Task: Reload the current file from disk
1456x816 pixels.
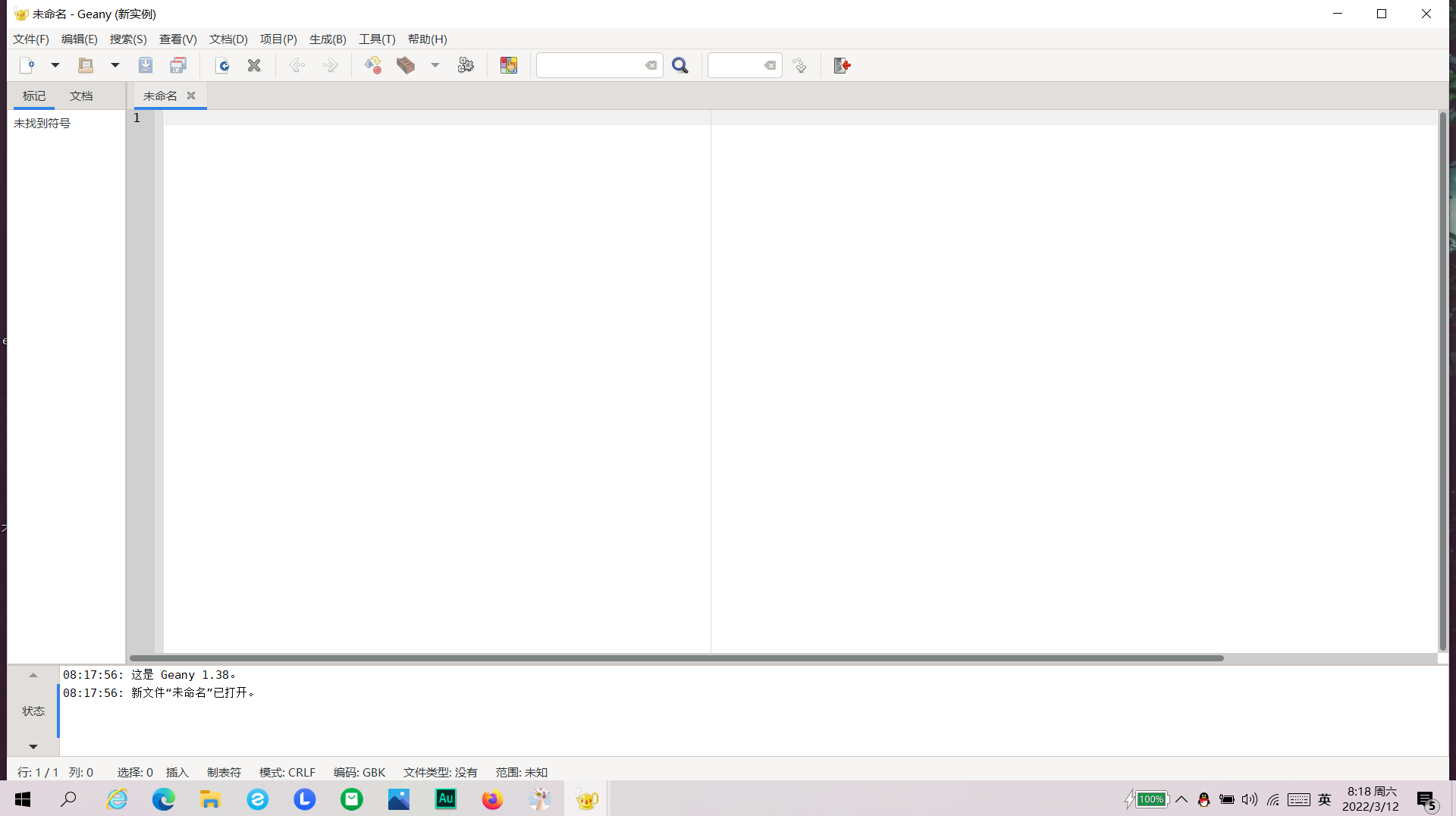Action: coord(222,65)
